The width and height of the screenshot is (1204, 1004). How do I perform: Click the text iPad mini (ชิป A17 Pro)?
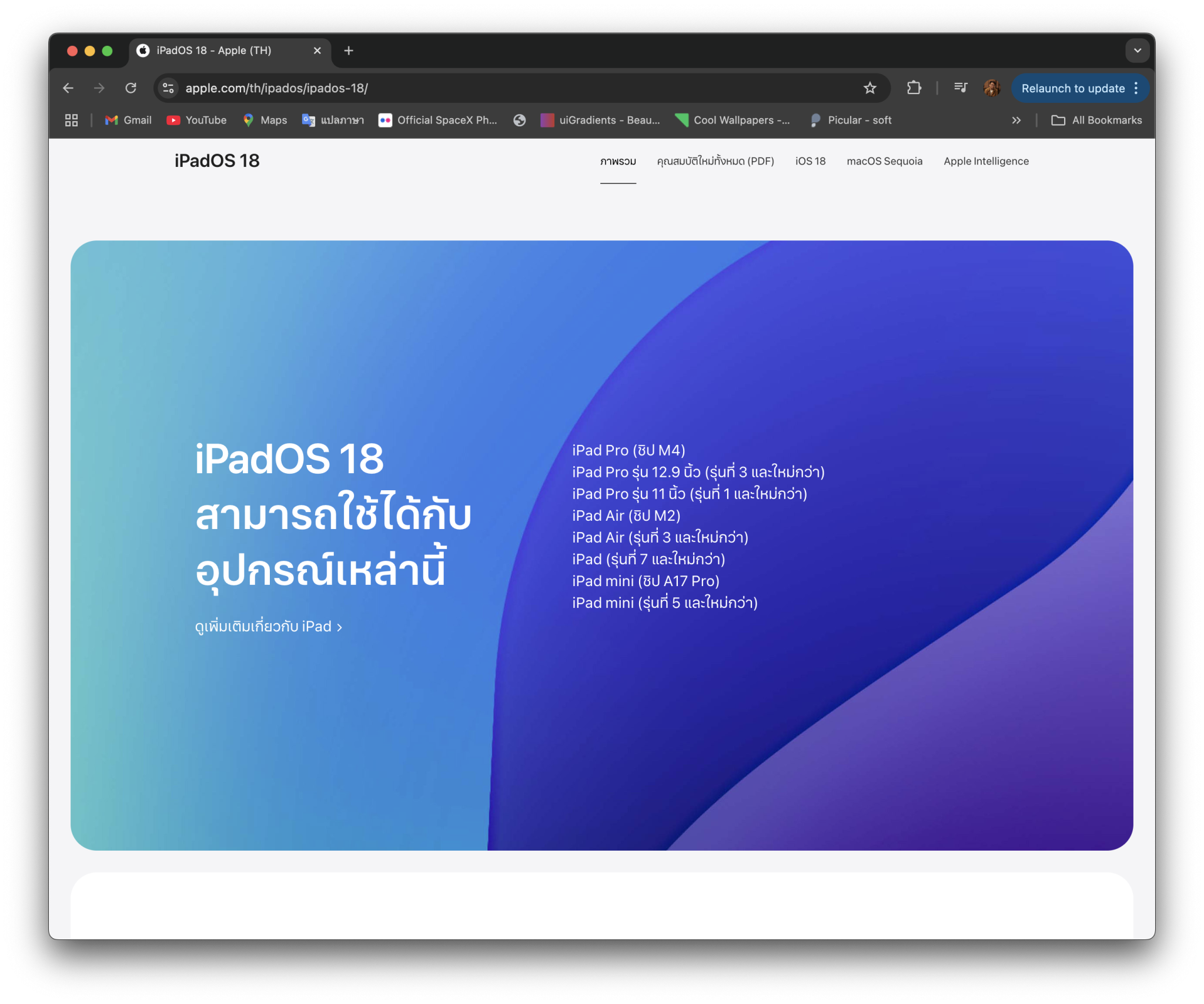coord(646,581)
